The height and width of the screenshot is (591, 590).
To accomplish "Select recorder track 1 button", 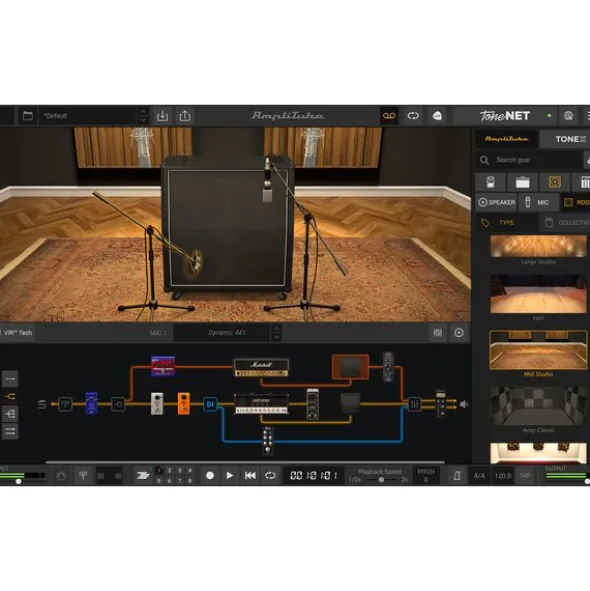I will 159,470.
